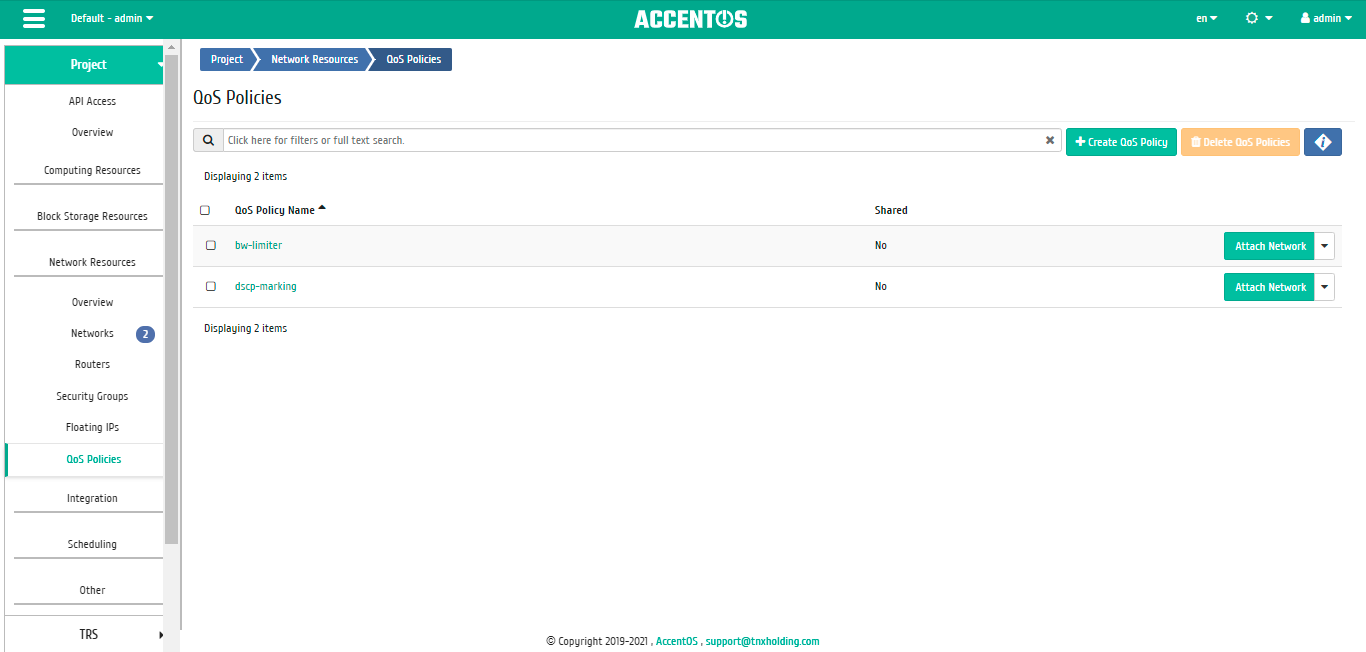Sort by QoS Policy Name column
Image resolution: width=1366 pixels, height=652 pixels.
pyautogui.click(x=280, y=210)
